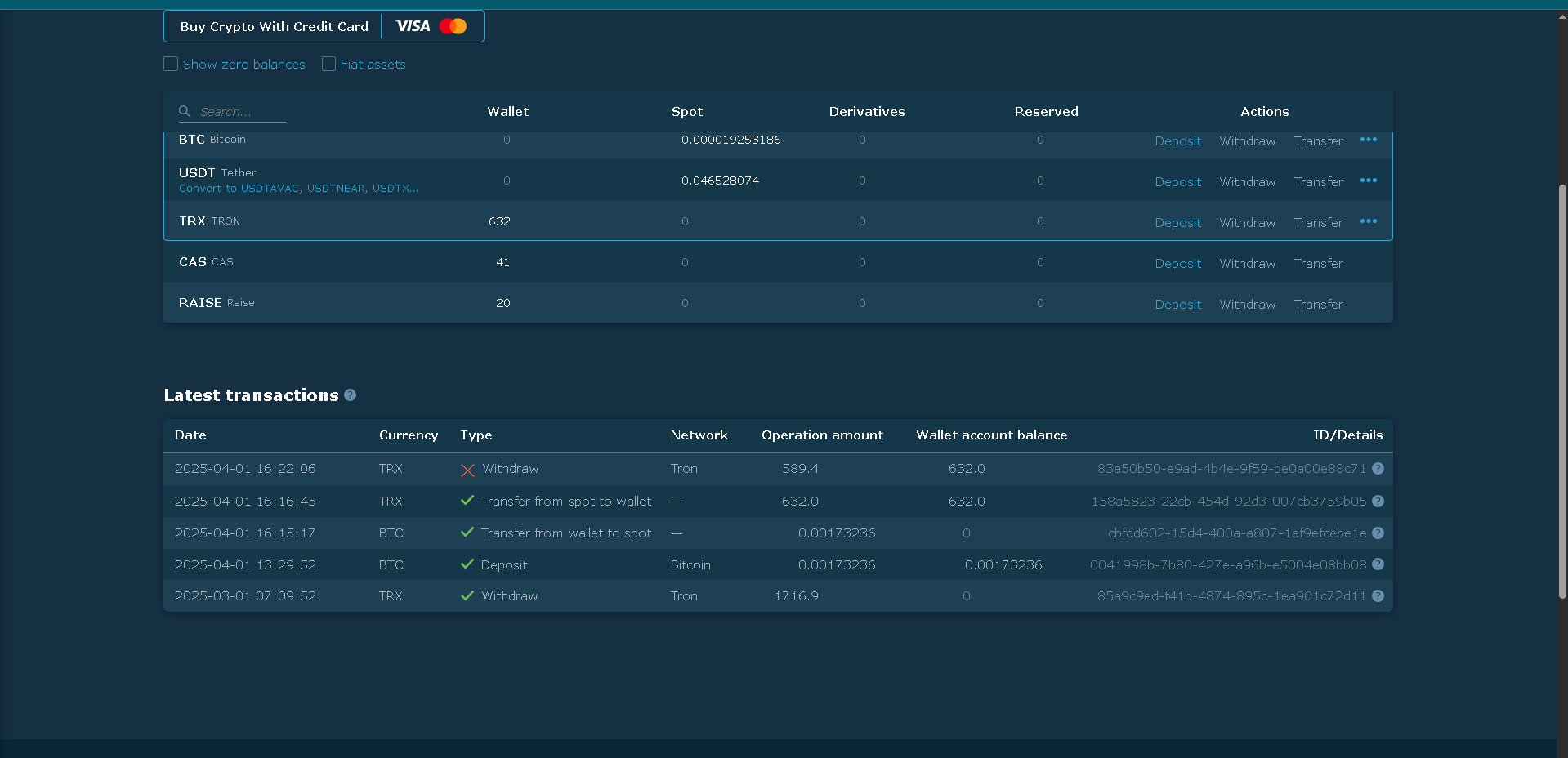Screen dimensions: 1568x758
Task: Click transaction ID 85a9c9ed-f41b-4874-895c-1ea901c72d11
Action: point(1231,596)
